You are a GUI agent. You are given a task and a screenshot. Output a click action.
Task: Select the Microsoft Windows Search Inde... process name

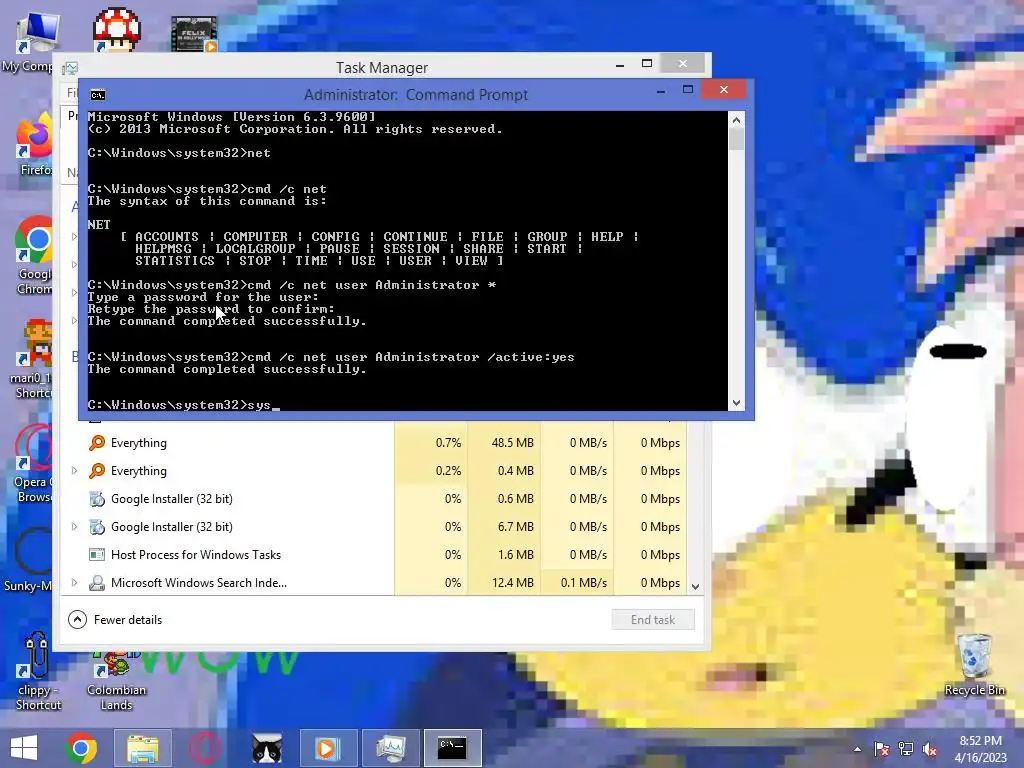pos(199,583)
